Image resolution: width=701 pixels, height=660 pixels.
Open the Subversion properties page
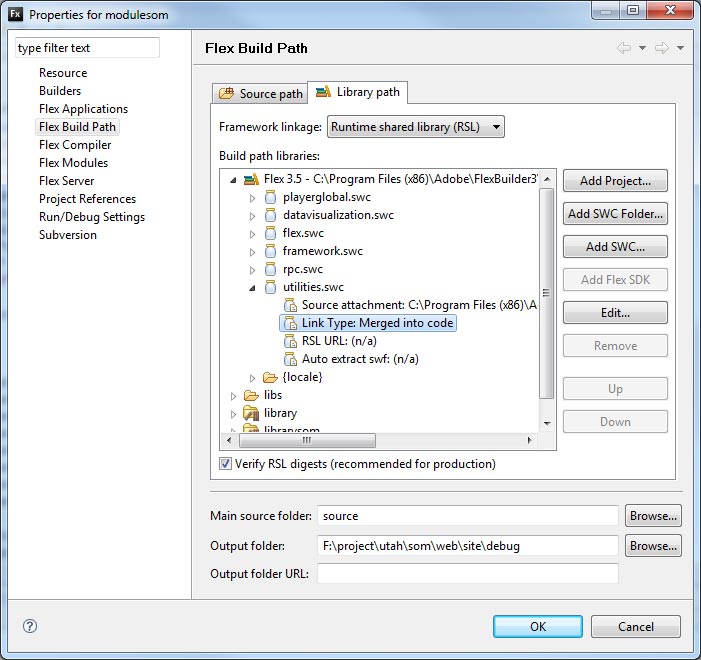pyautogui.click(x=68, y=235)
